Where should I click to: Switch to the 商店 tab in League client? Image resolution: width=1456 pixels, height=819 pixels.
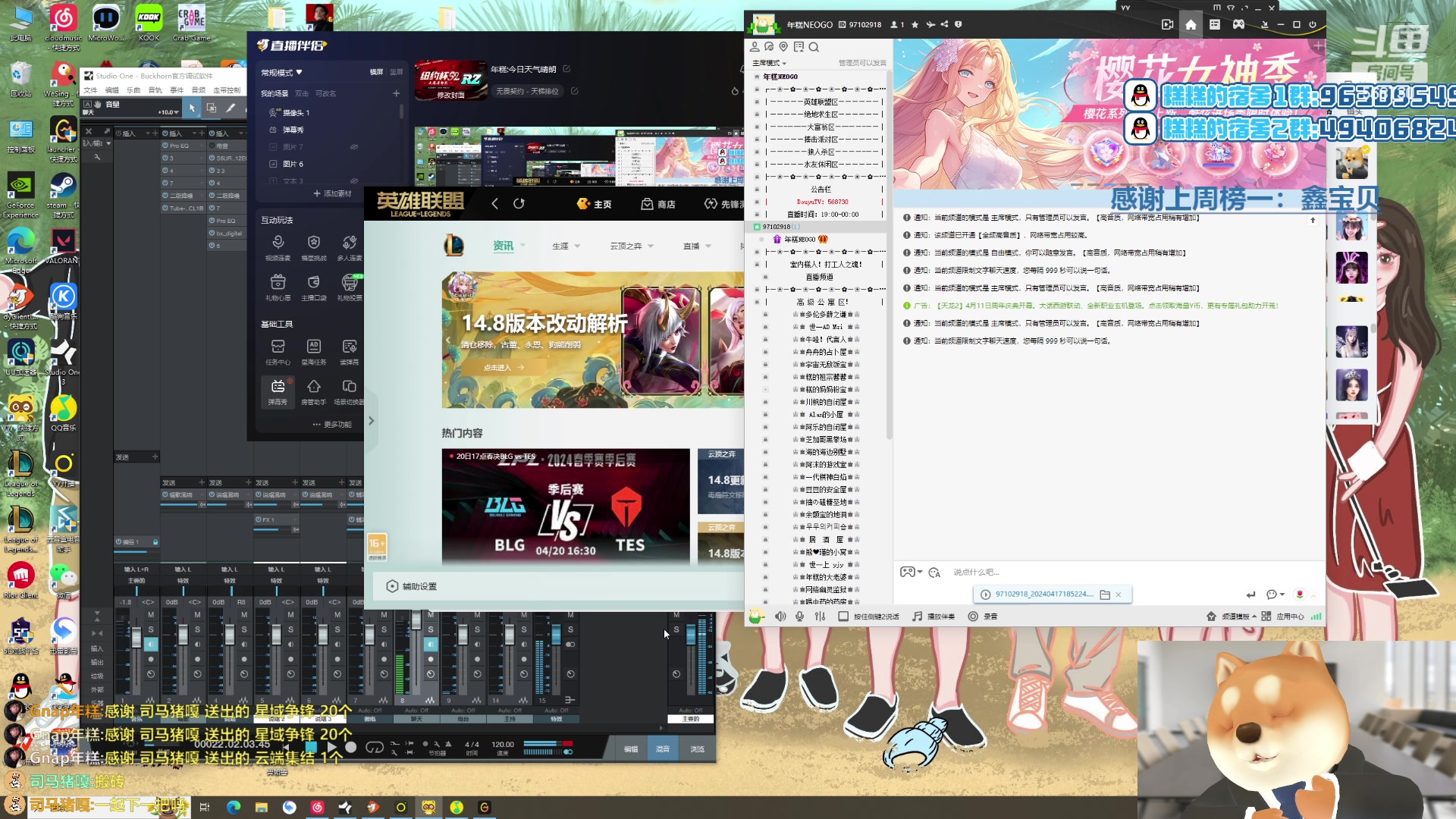pos(657,204)
